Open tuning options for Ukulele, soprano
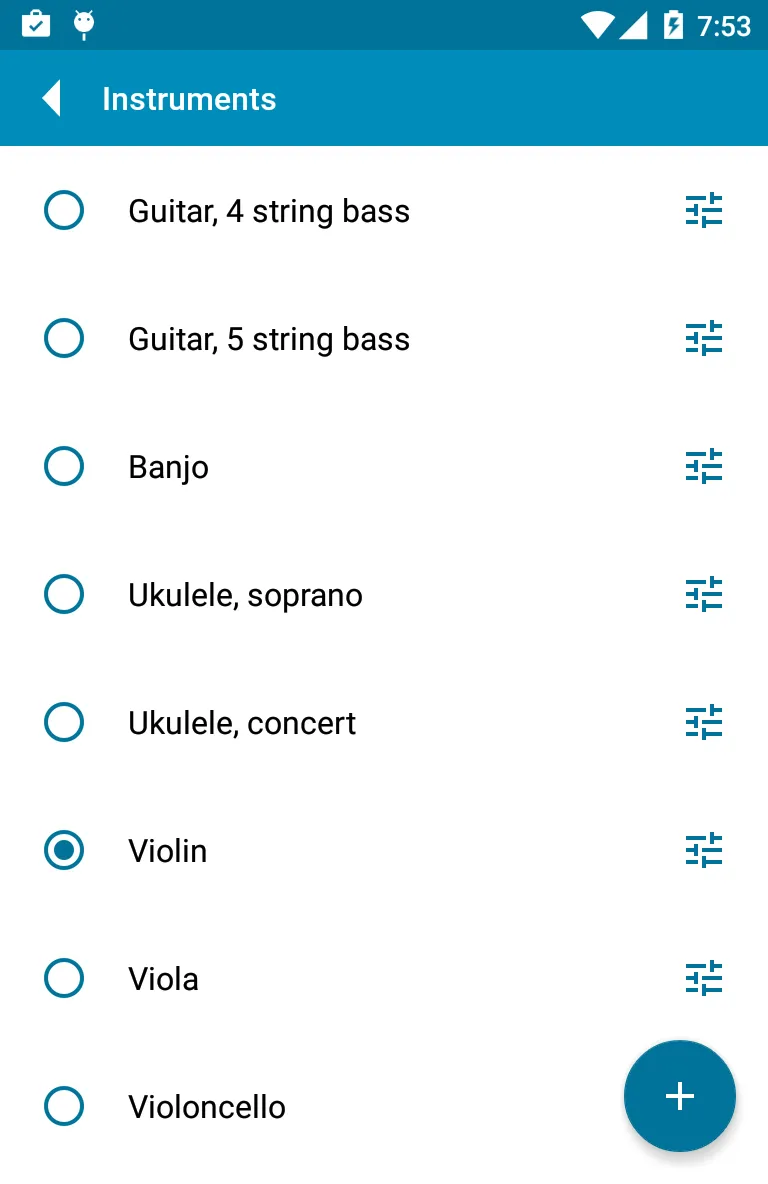Image resolution: width=768 pixels, height=1184 pixels. 704,594
